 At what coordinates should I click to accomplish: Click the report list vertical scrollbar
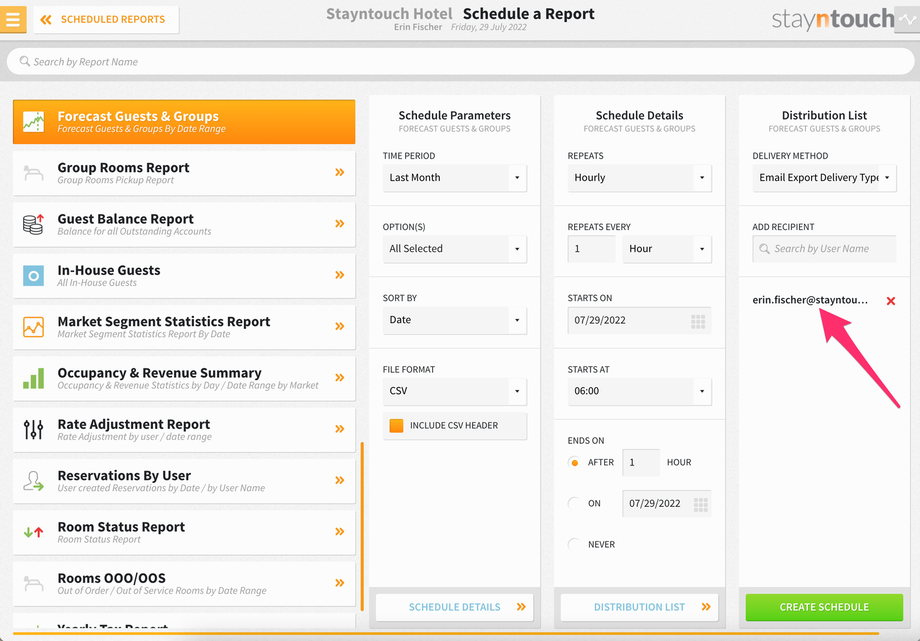[362, 526]
